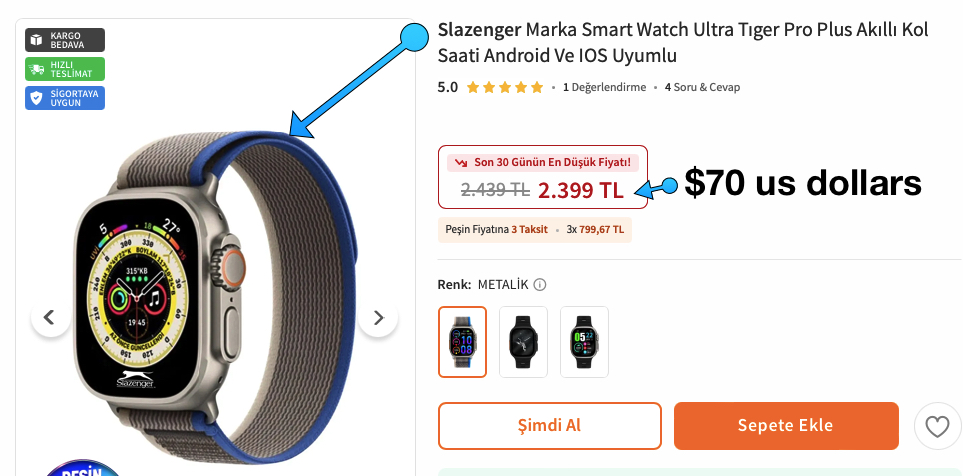Open the 1 Değerlendirme reviews link
Viewport: 963px width, 476px height.
click(604, 87)
